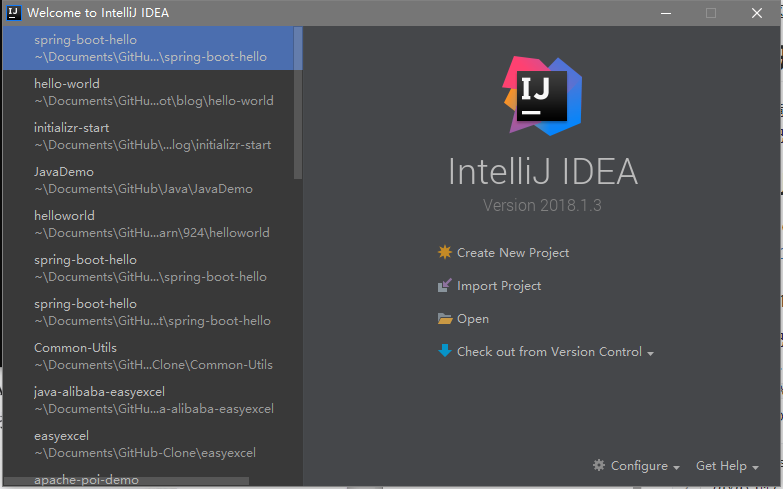Click the Open folder icon

445,319
